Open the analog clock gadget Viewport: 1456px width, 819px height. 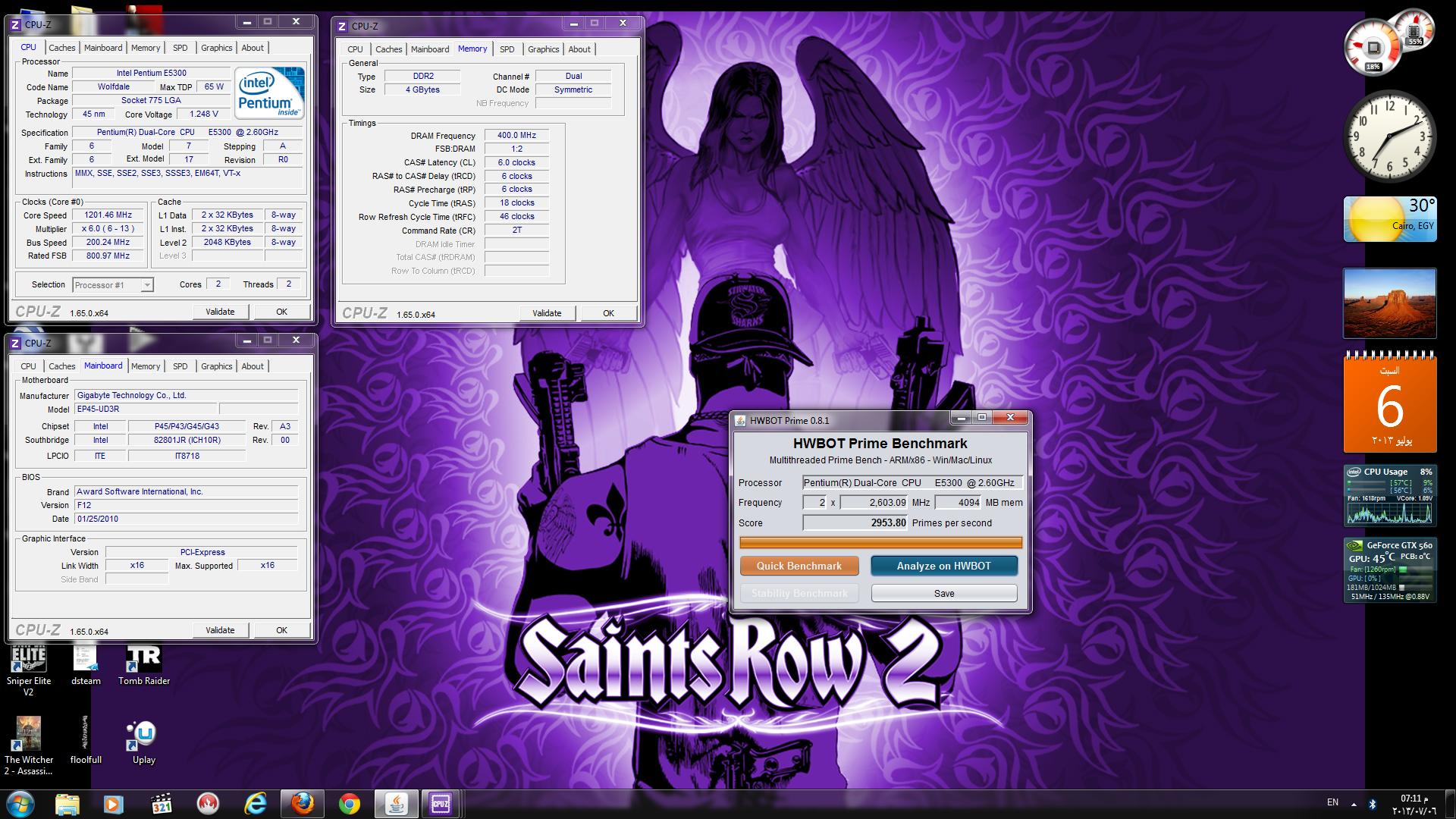pos(1389,136)
